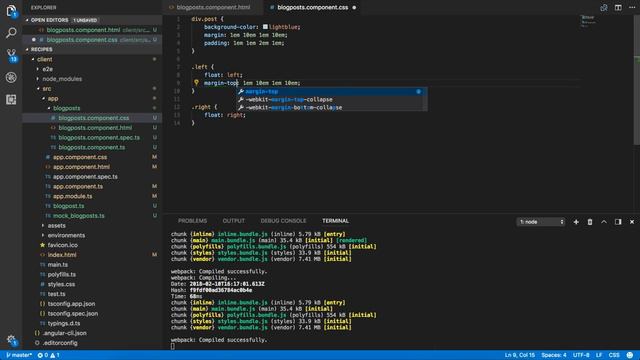Screen dimensions: 640x360
Task: Switch to the PROBLEMS panel tab
Action: [192, 221]
